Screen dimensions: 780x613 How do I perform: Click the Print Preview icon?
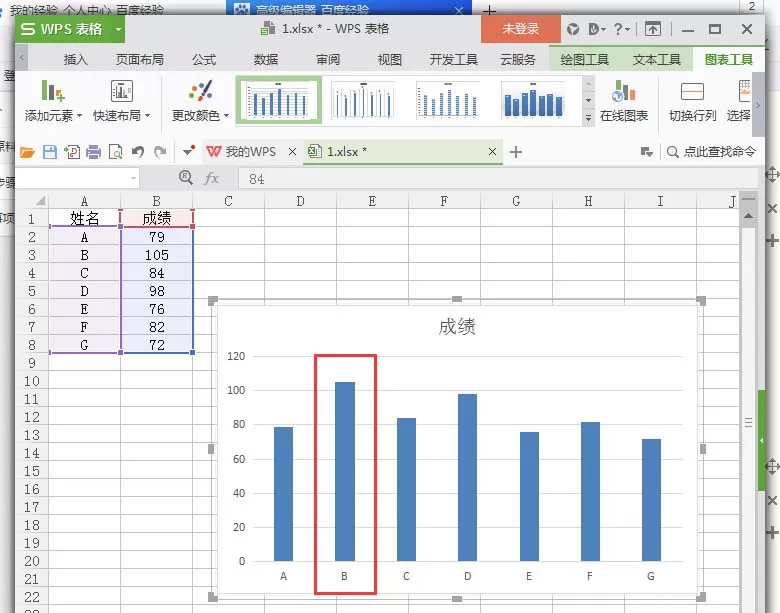click(115, 152)
